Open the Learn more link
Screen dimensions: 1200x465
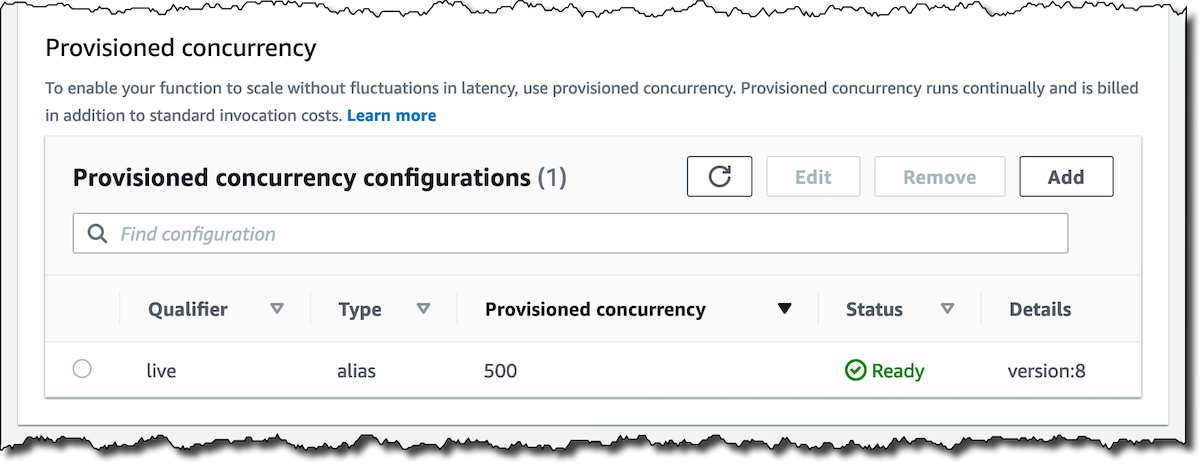391,115
